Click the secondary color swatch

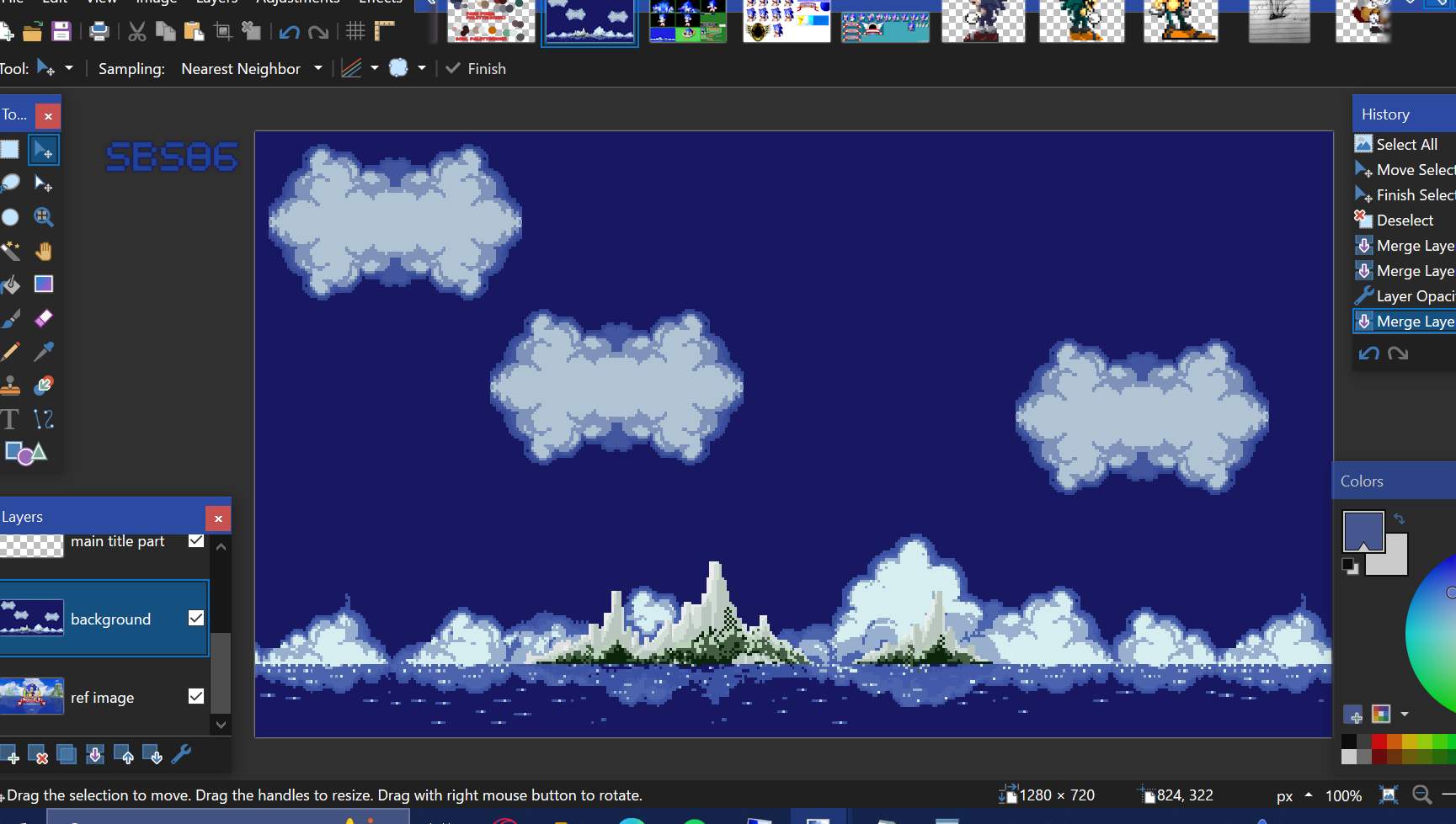click(1396, 562)
